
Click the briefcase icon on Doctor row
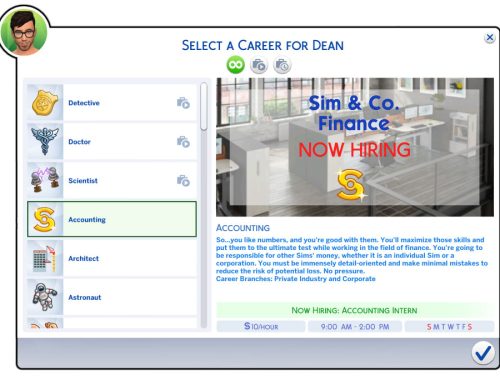(x=183, y=142)
